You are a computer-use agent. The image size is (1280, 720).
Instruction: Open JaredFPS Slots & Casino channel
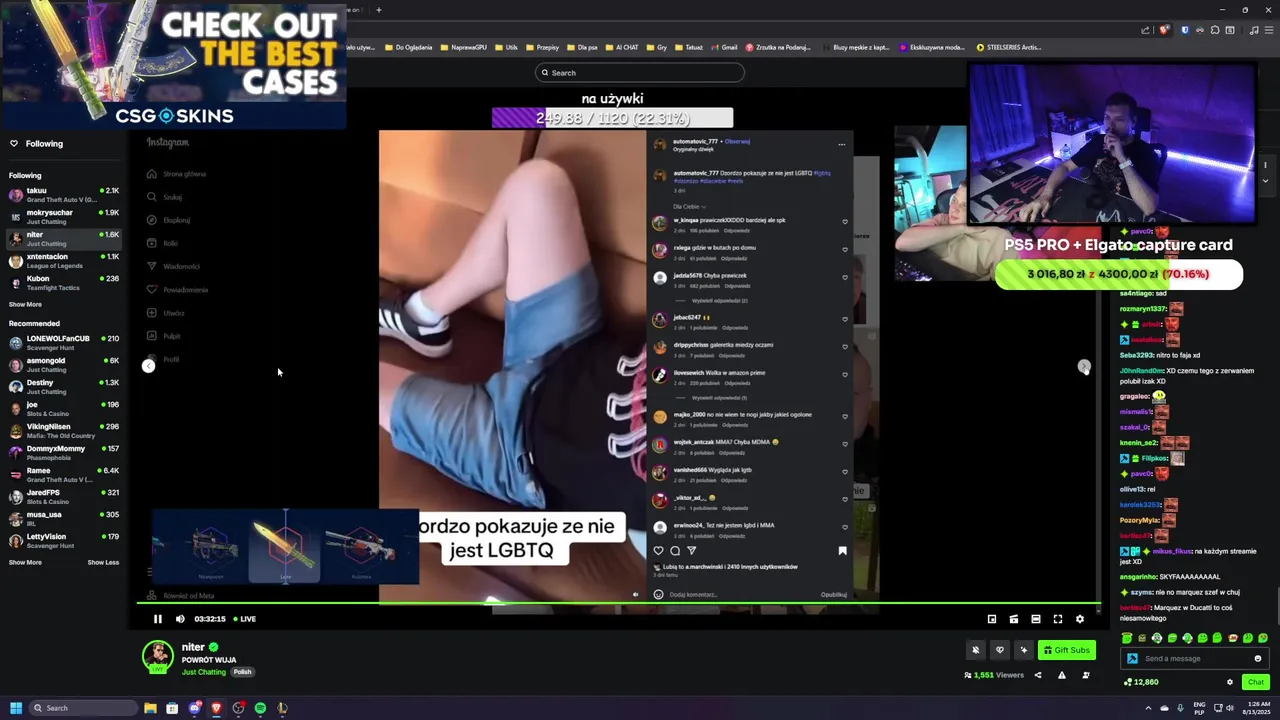[x=64, y=496]
